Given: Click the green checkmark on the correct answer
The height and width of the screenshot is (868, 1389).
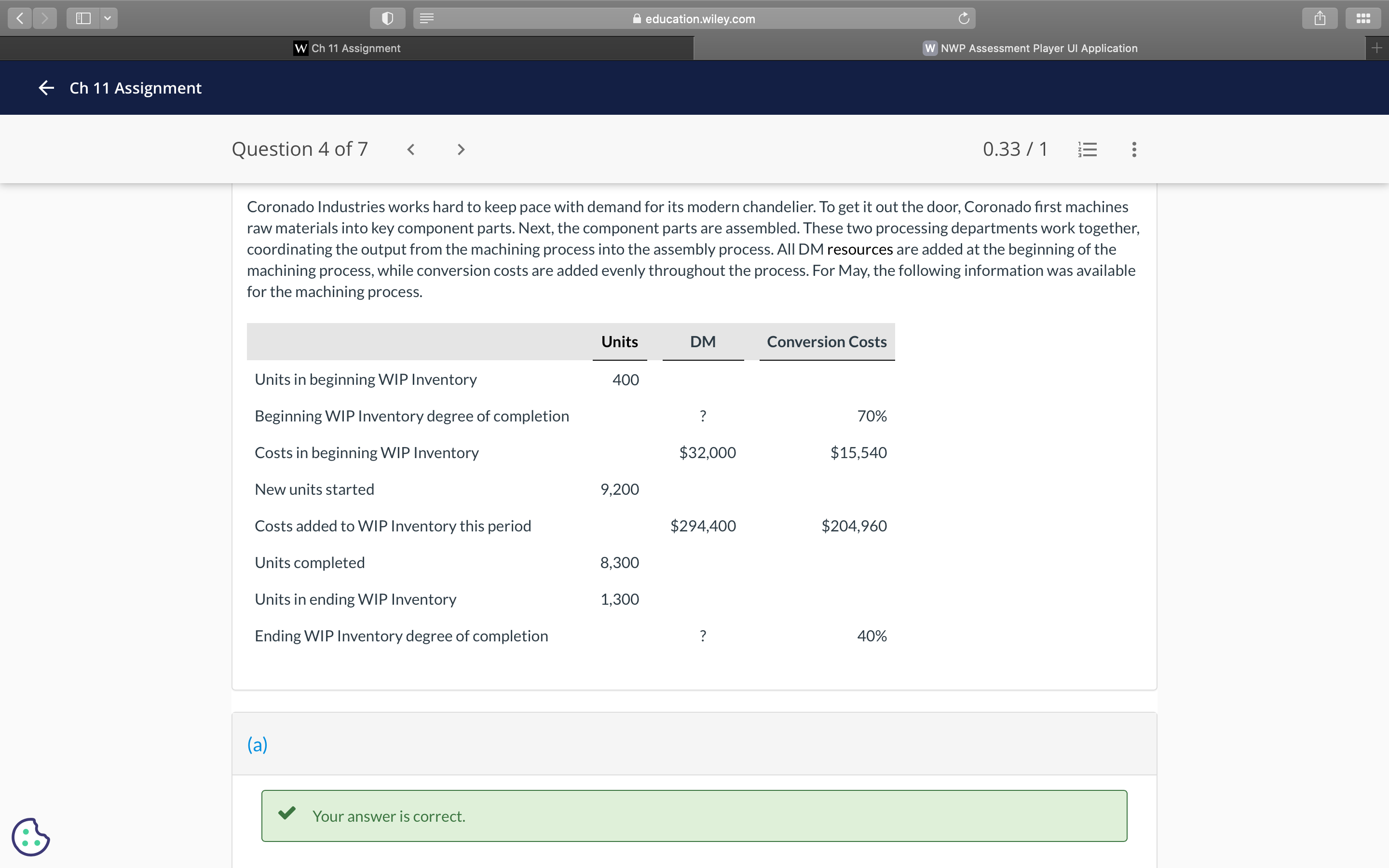Looking at the screenshot, I should [286, 814].
